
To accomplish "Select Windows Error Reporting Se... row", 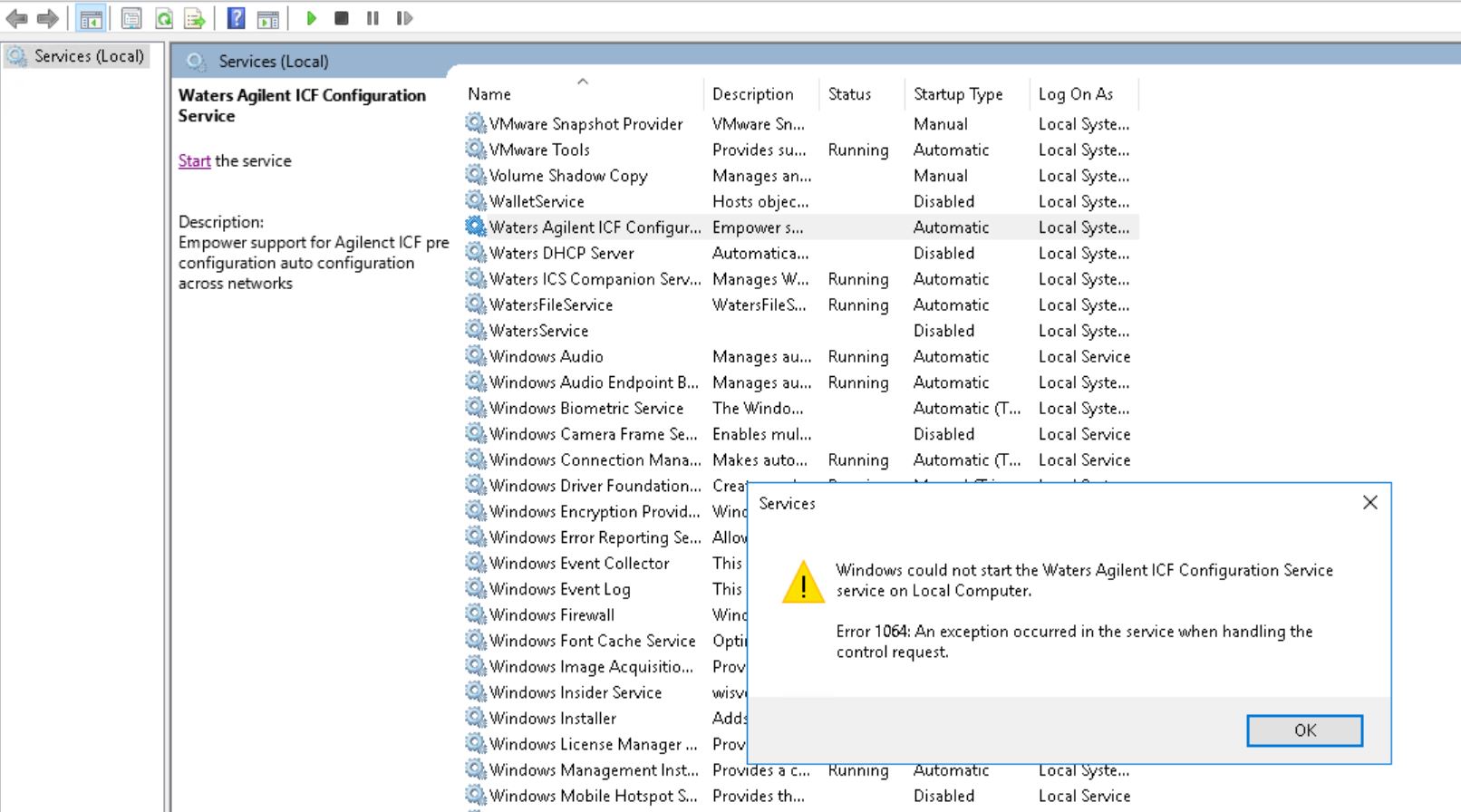I will [x=605, y=537].
